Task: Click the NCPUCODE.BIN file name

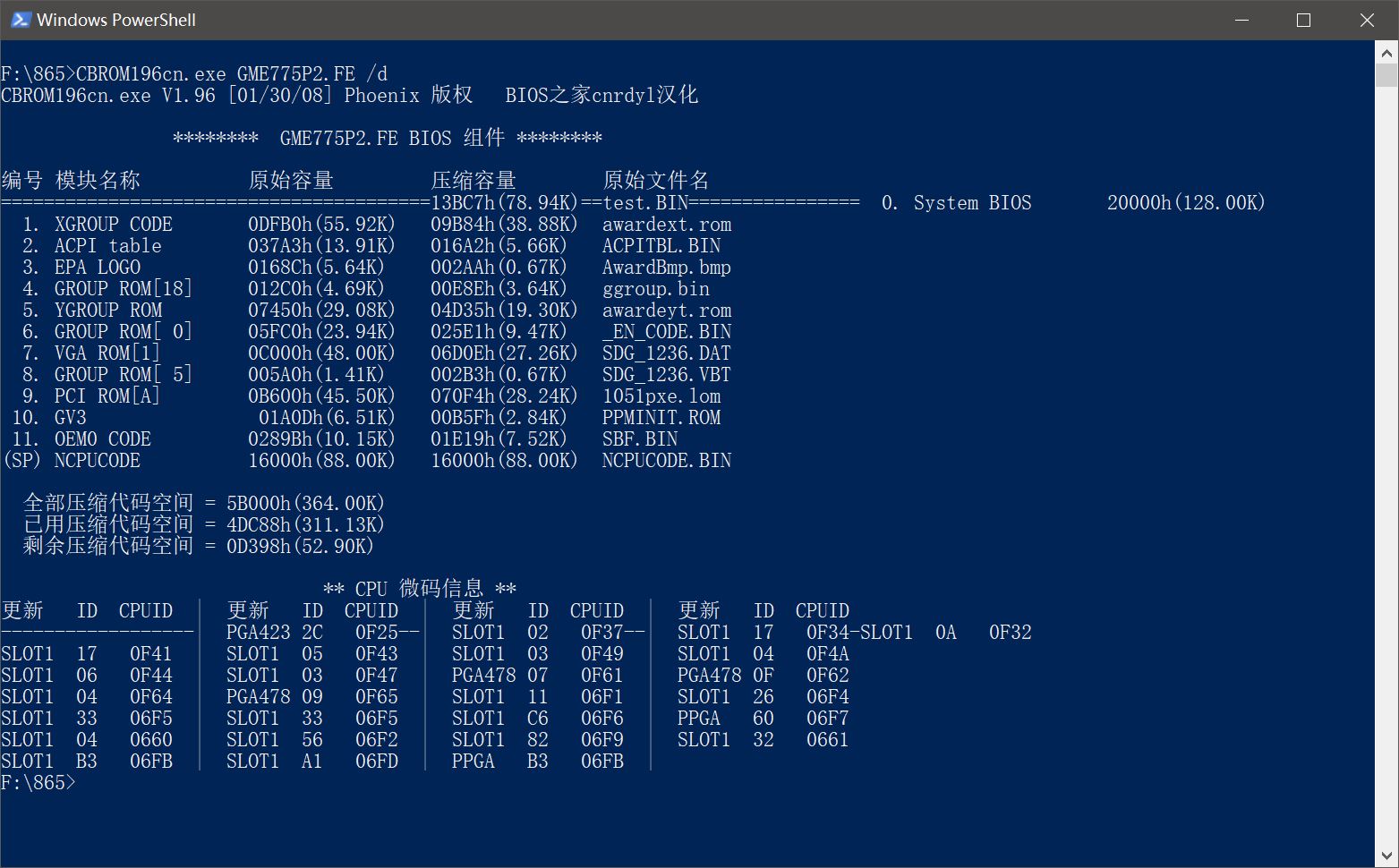Action: coord(666,461)
